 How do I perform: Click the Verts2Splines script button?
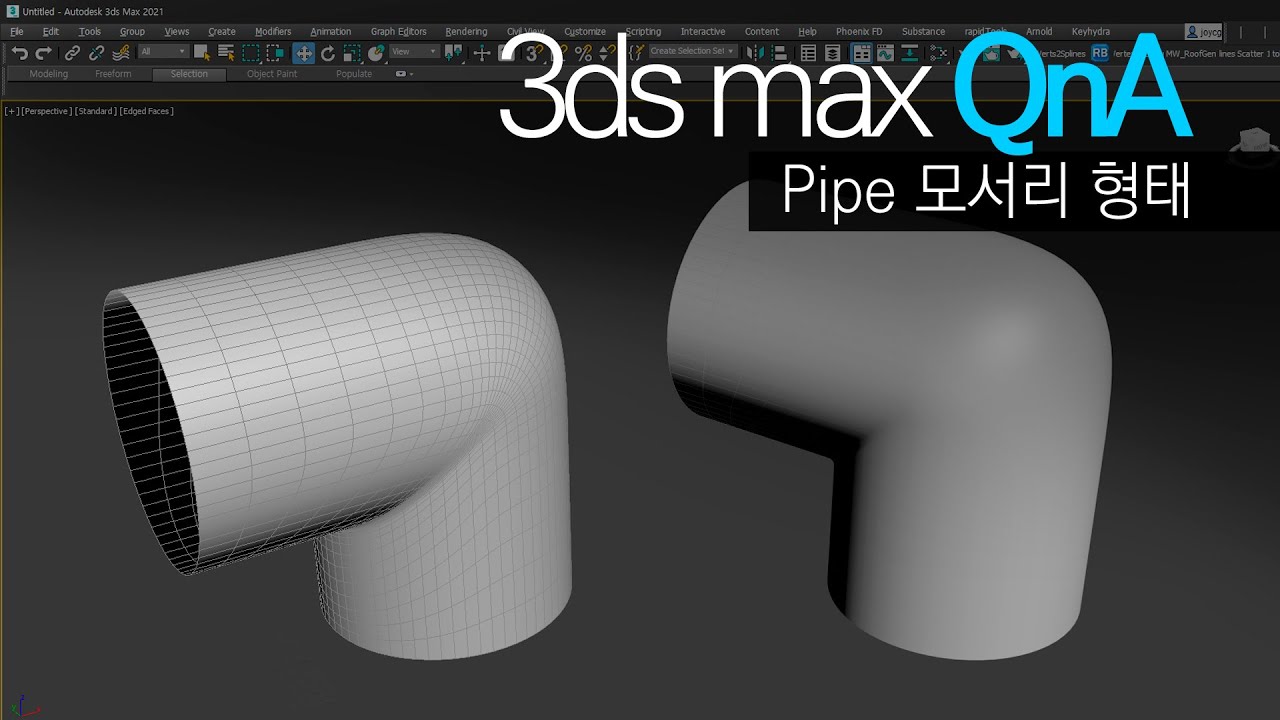pos(1060,52)
